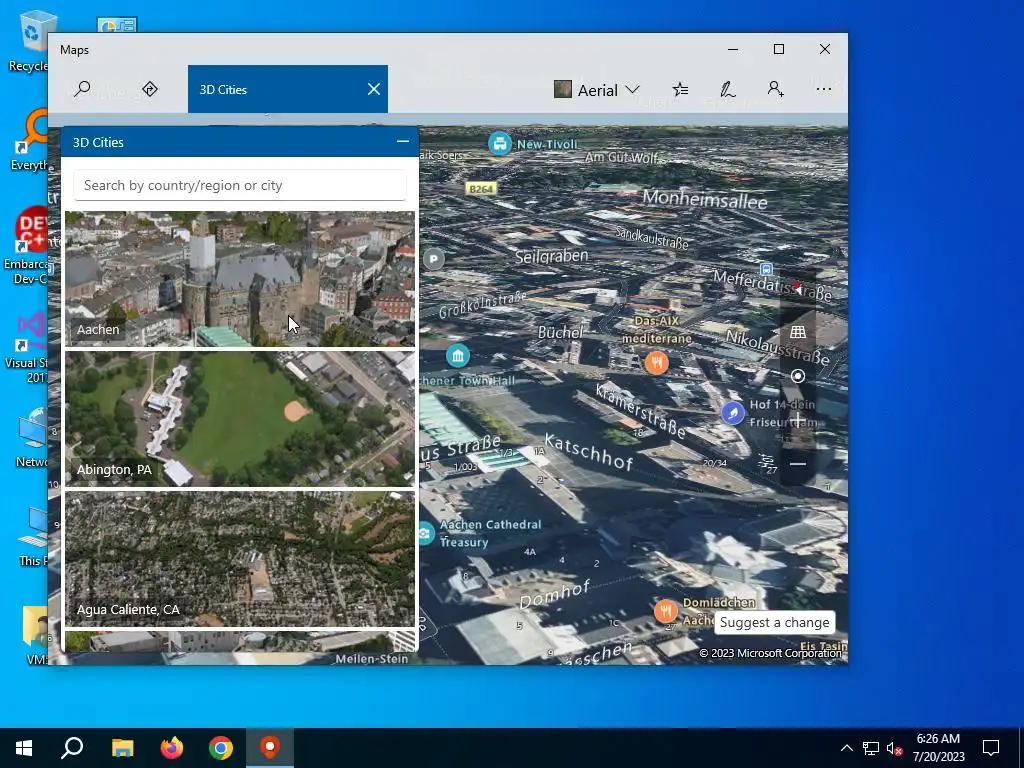Select the Aachen Cathedral Treasury marker
Viewport: 1024px width, 768px height.
point(425,534)
